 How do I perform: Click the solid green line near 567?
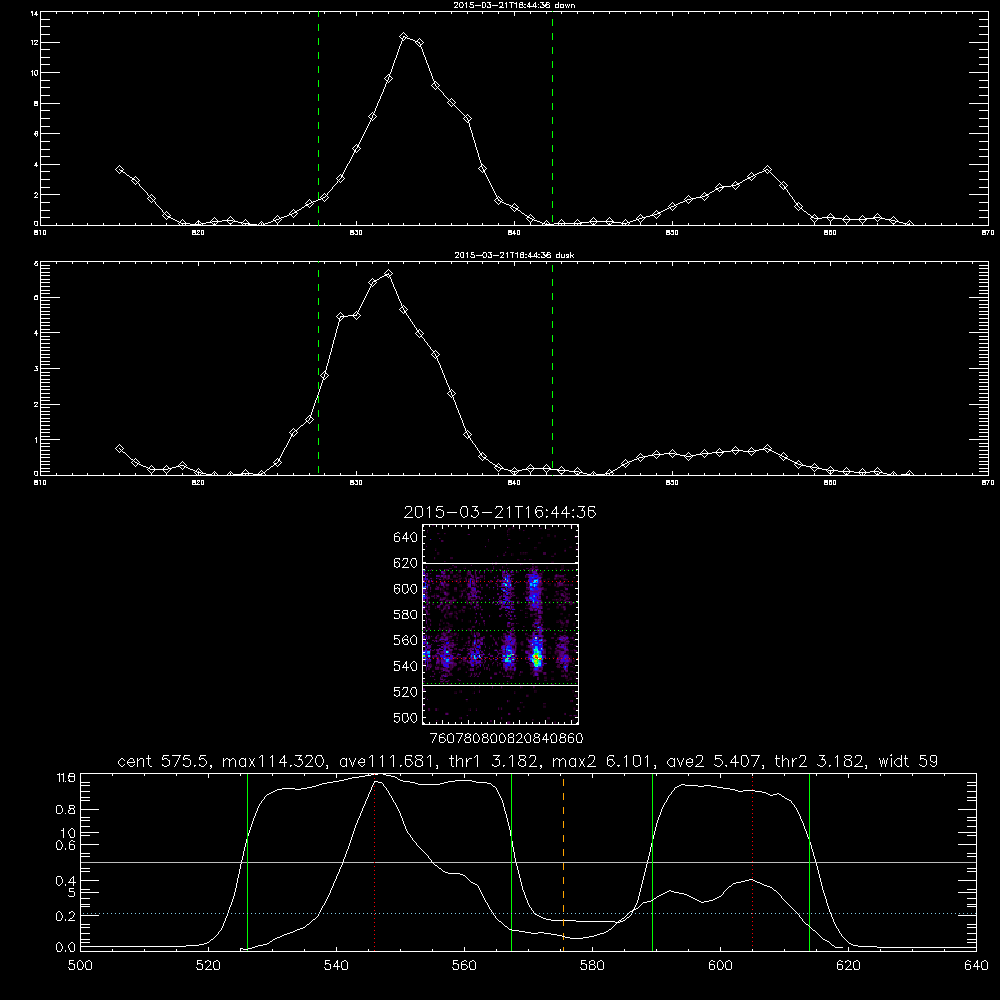click(x=511, y=861)
